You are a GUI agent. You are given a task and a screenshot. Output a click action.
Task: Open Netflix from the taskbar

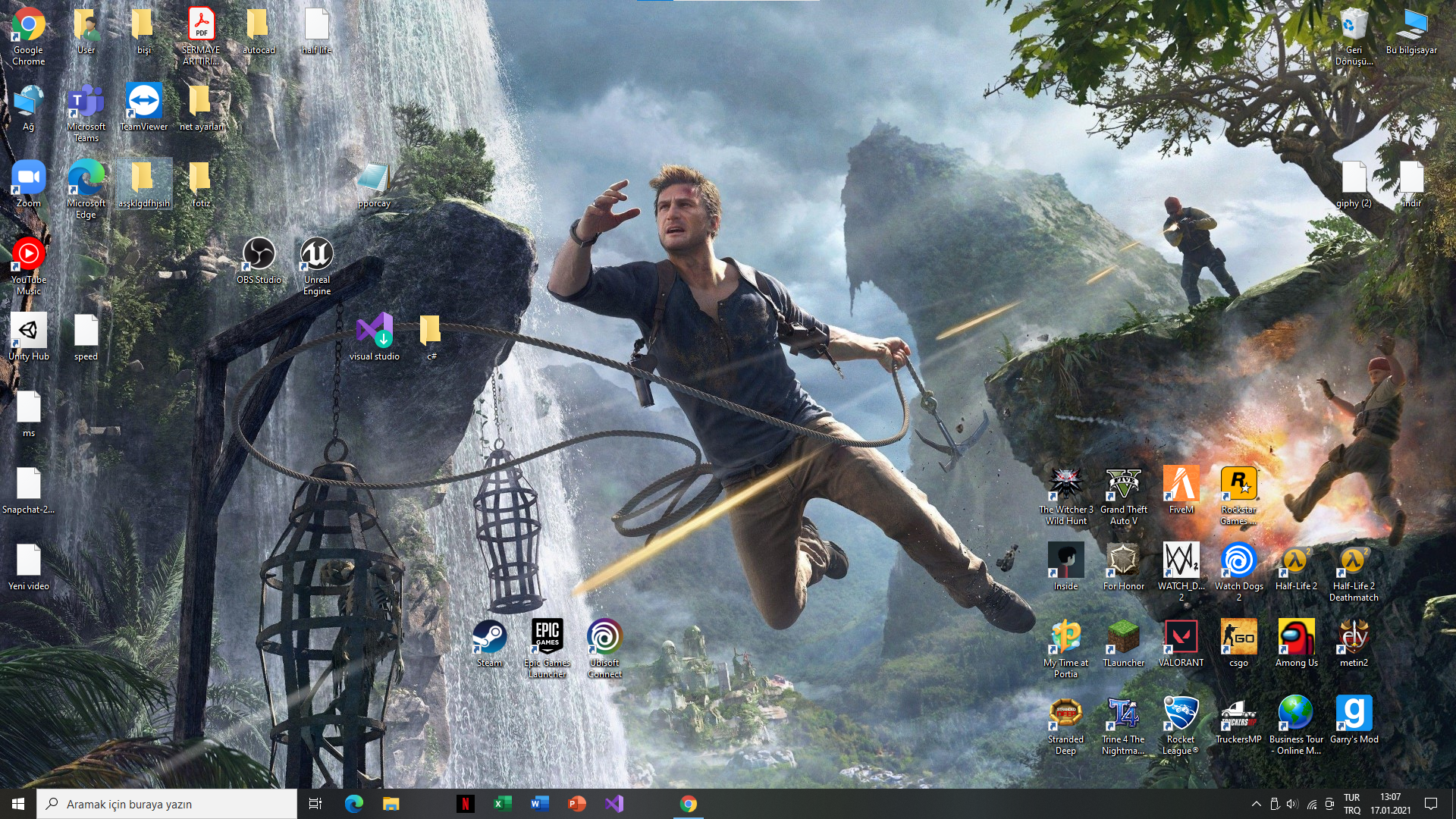pyautogui.click(x=466, y=804)
